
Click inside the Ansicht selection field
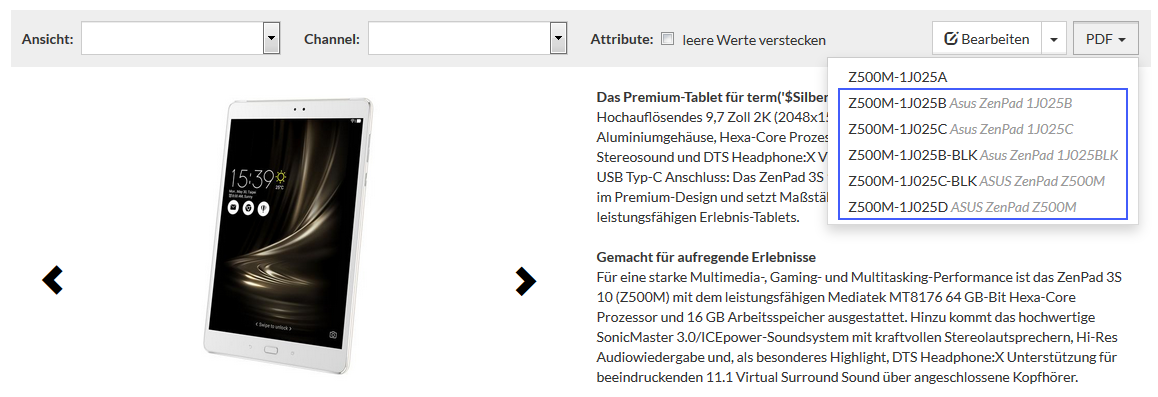172,38
